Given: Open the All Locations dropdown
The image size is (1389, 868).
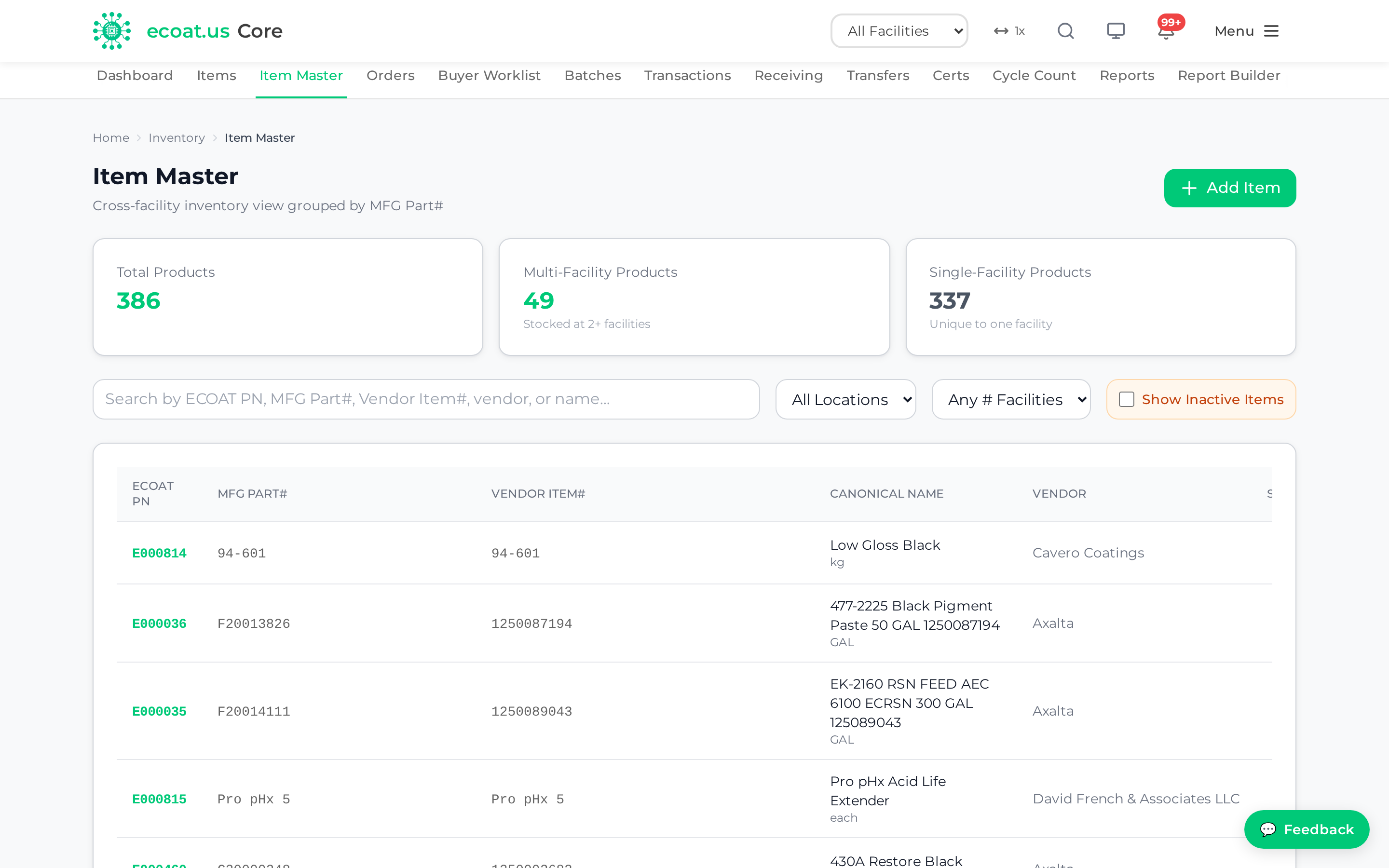Looking at the screenshot, I should [x=845, y=399].
